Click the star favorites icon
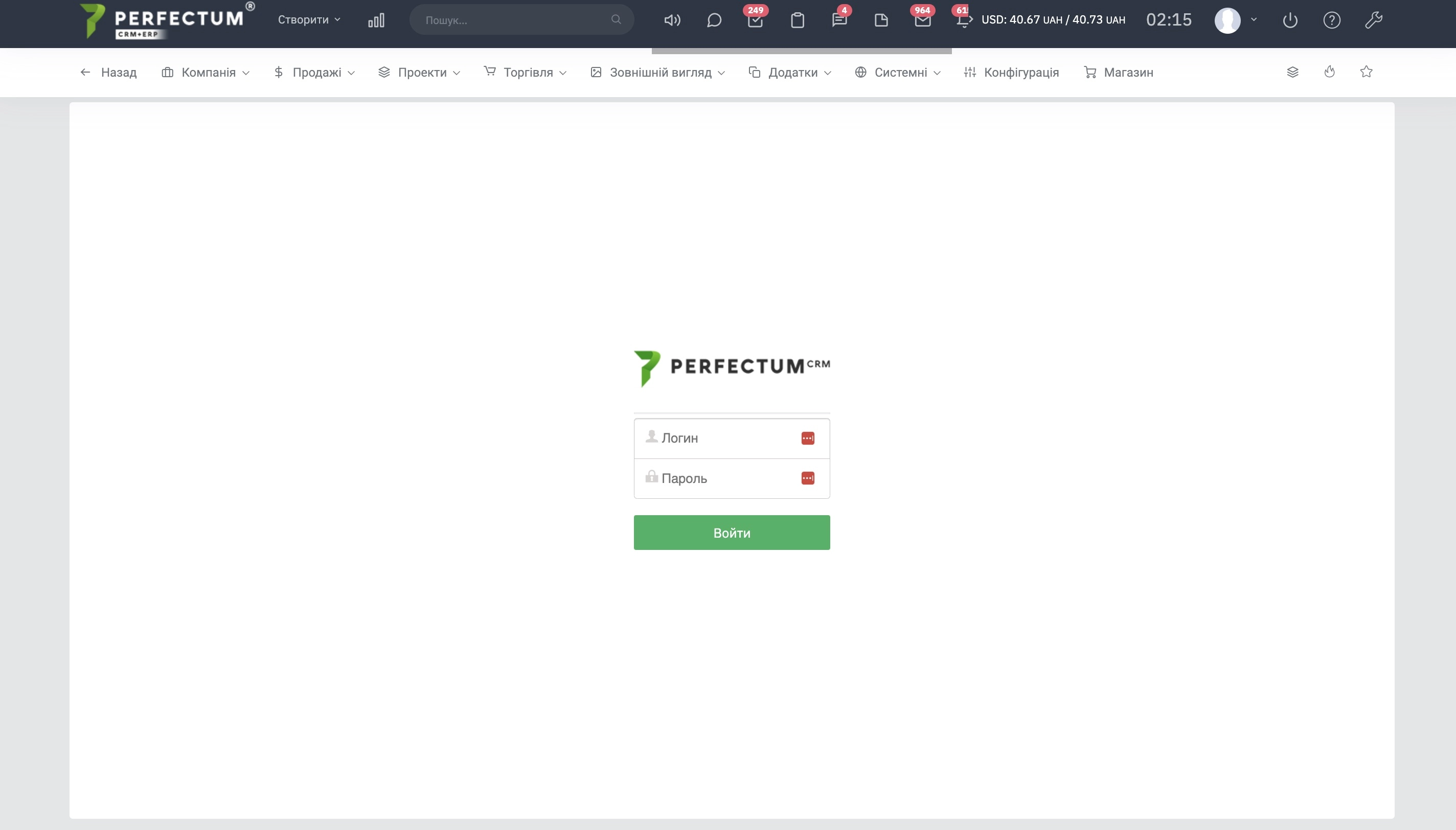1456x830 pixels. 1366,72
